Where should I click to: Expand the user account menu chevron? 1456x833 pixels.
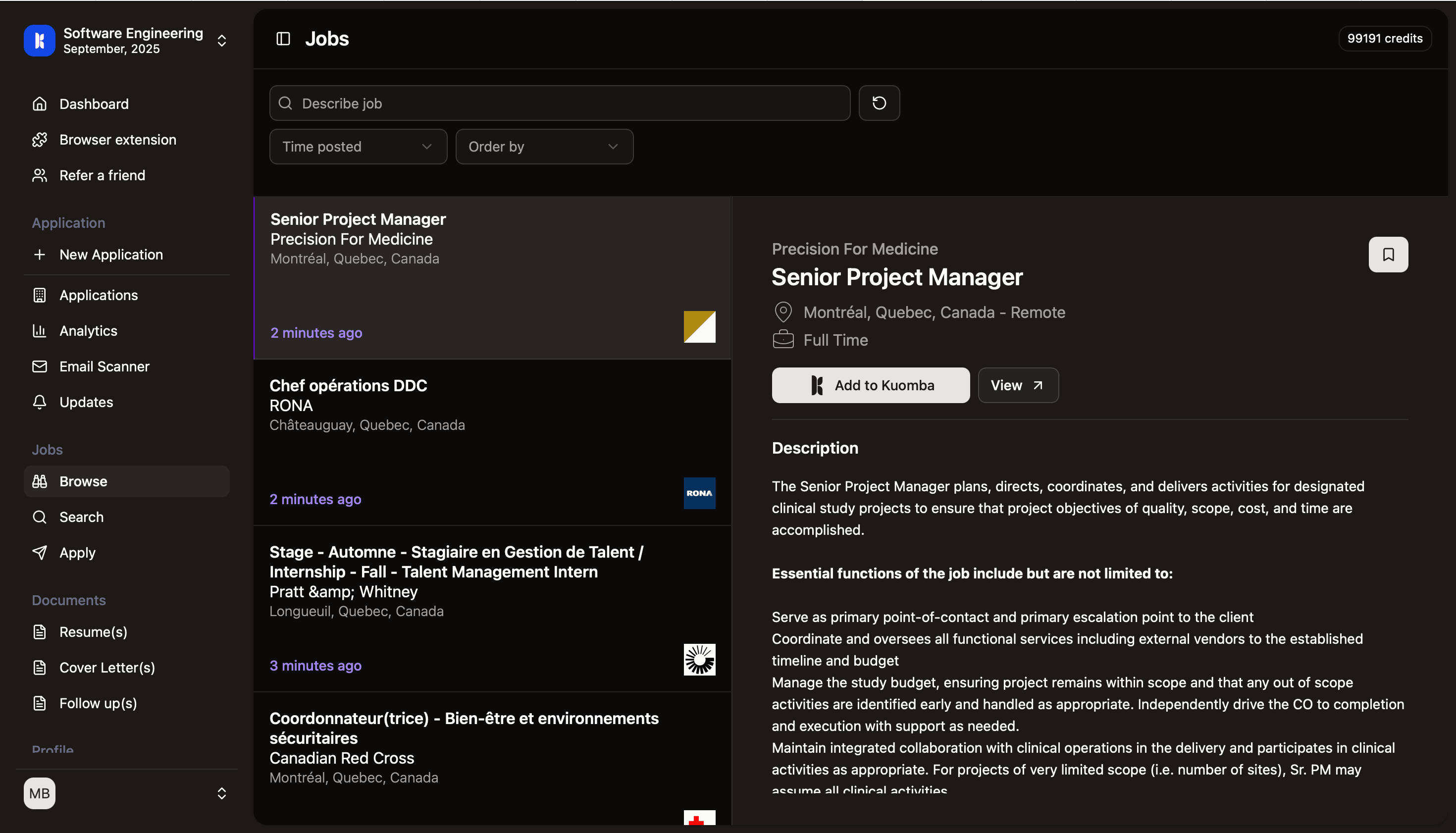(x=222, y=793)
